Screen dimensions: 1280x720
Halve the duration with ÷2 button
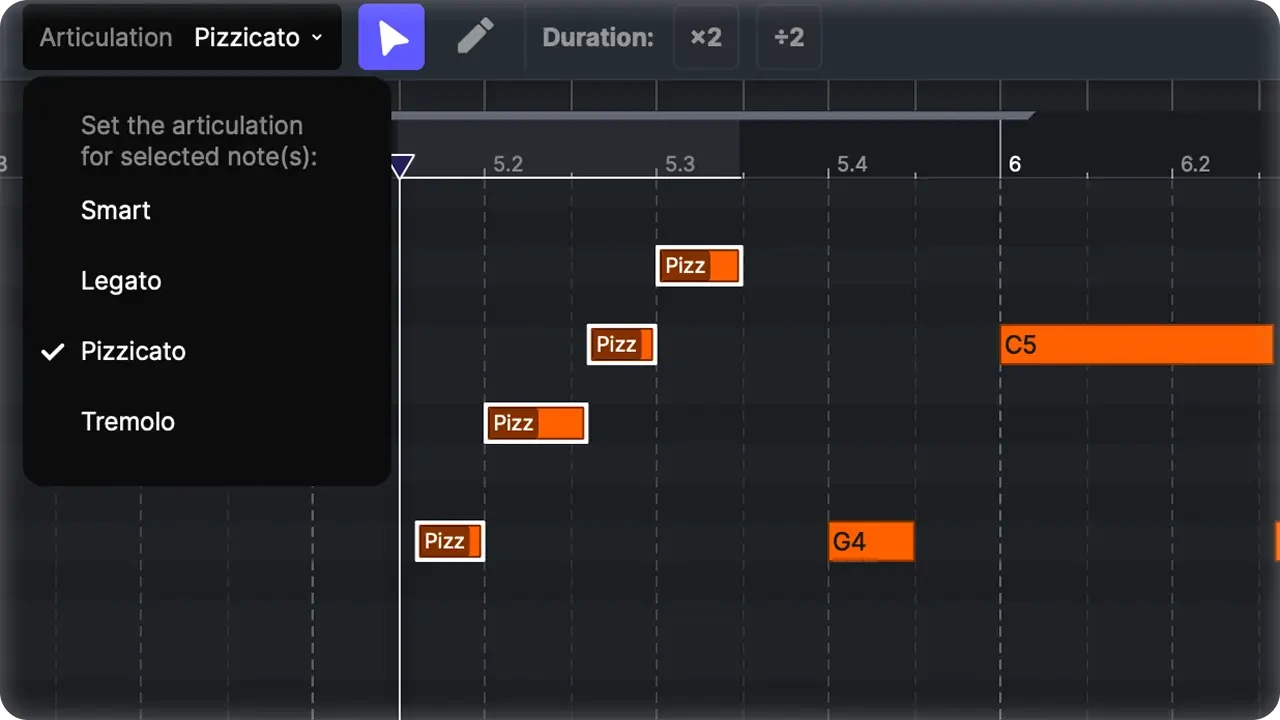(789, 38)
